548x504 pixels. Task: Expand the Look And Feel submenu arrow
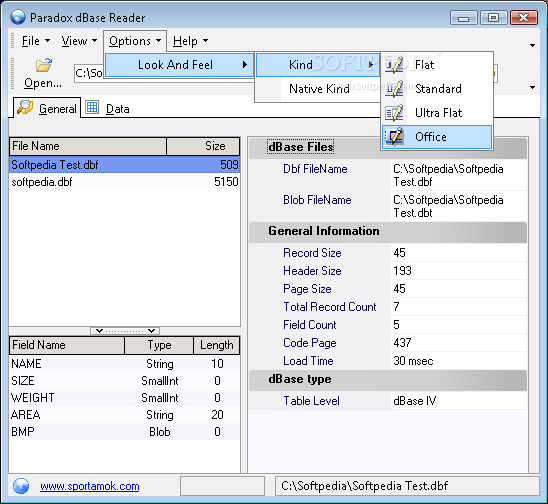point(245,65)
